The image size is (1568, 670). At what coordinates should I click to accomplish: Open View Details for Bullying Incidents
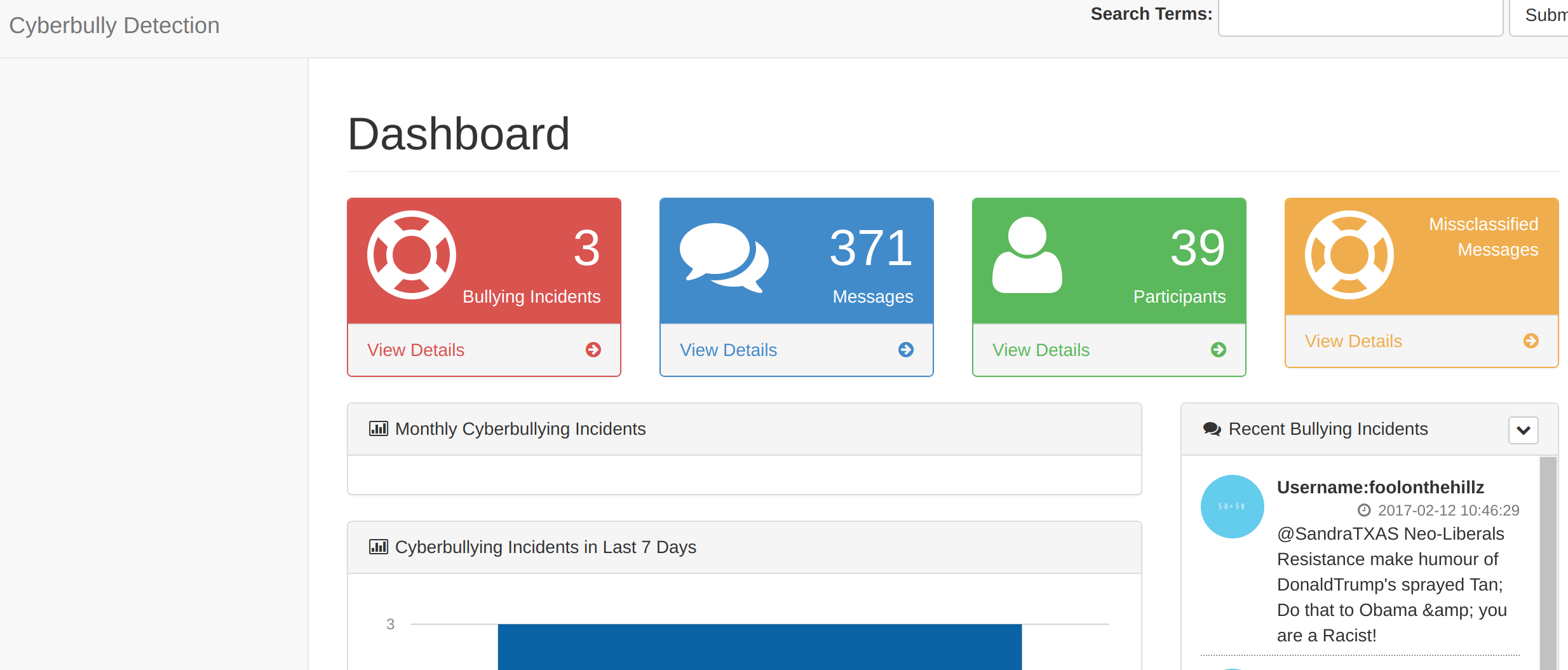pyautogui.click(x=416, y=350)
